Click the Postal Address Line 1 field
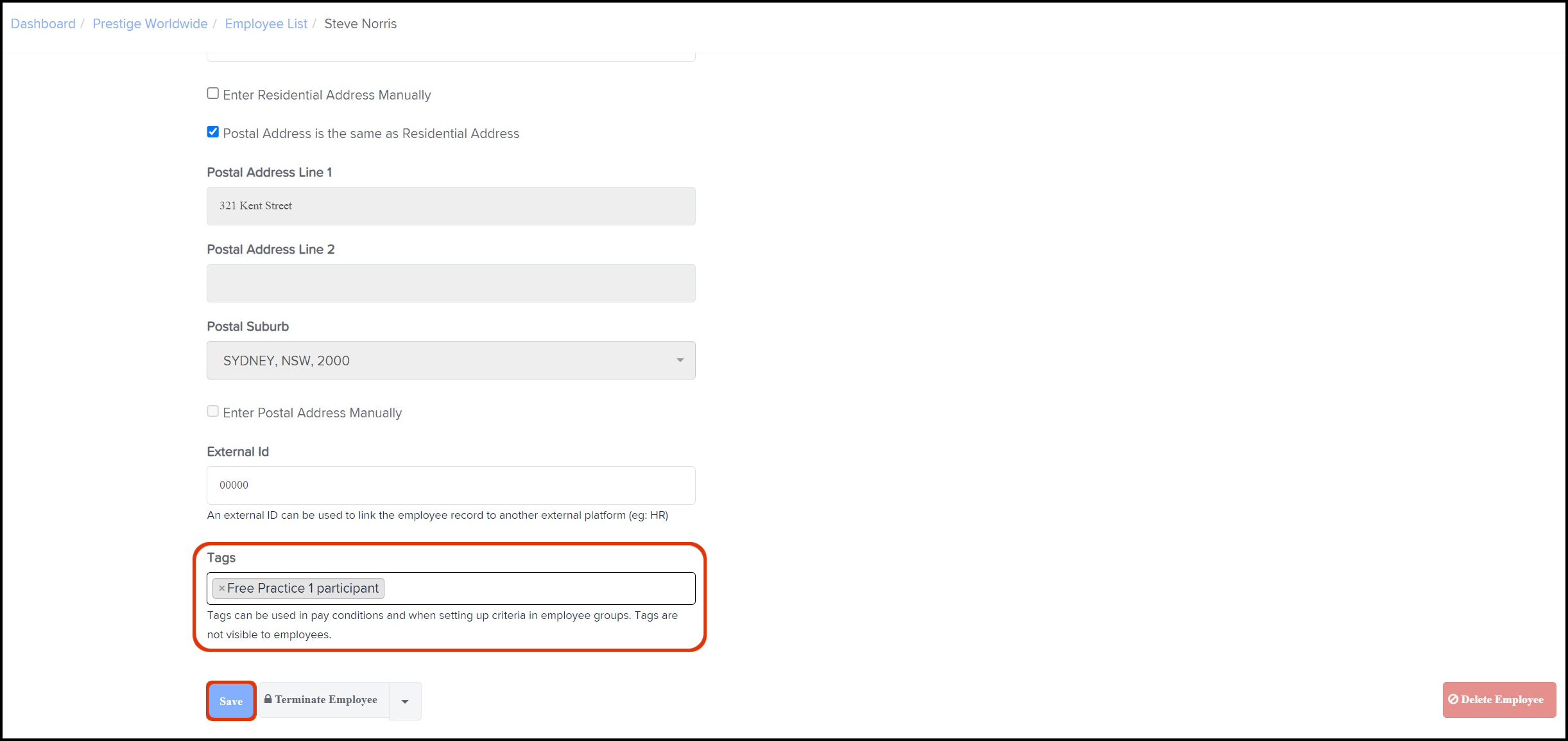Screen dimensions: 1568x741 [451, 206]
